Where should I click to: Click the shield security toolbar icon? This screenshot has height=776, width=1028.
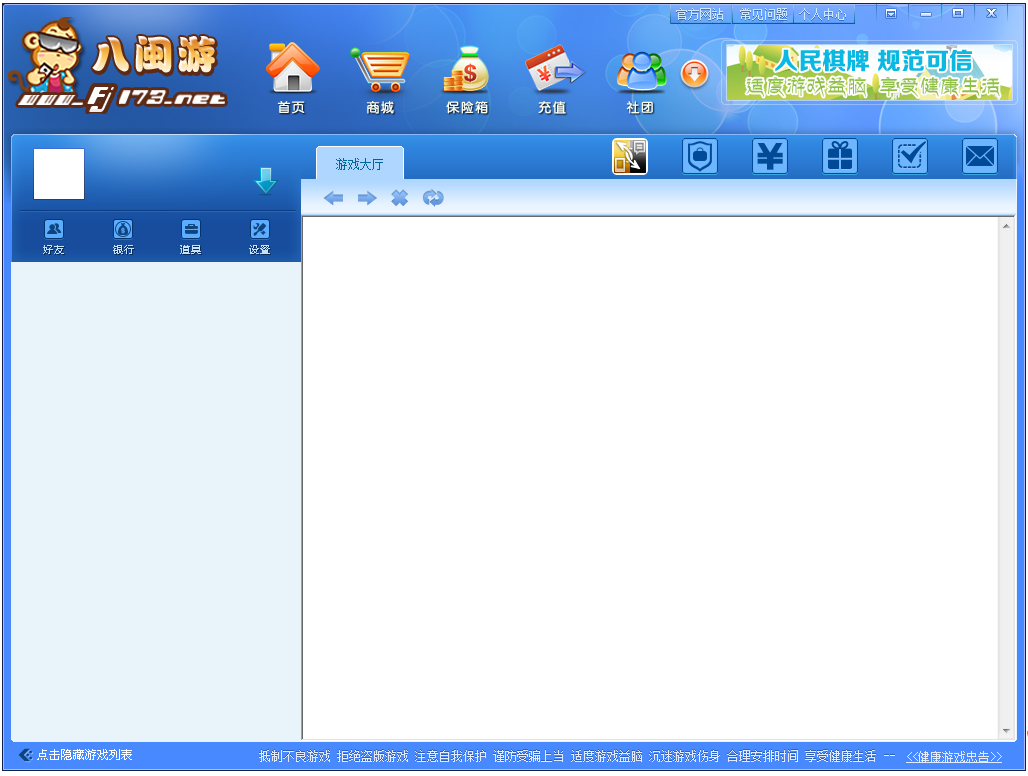[700, 157]
